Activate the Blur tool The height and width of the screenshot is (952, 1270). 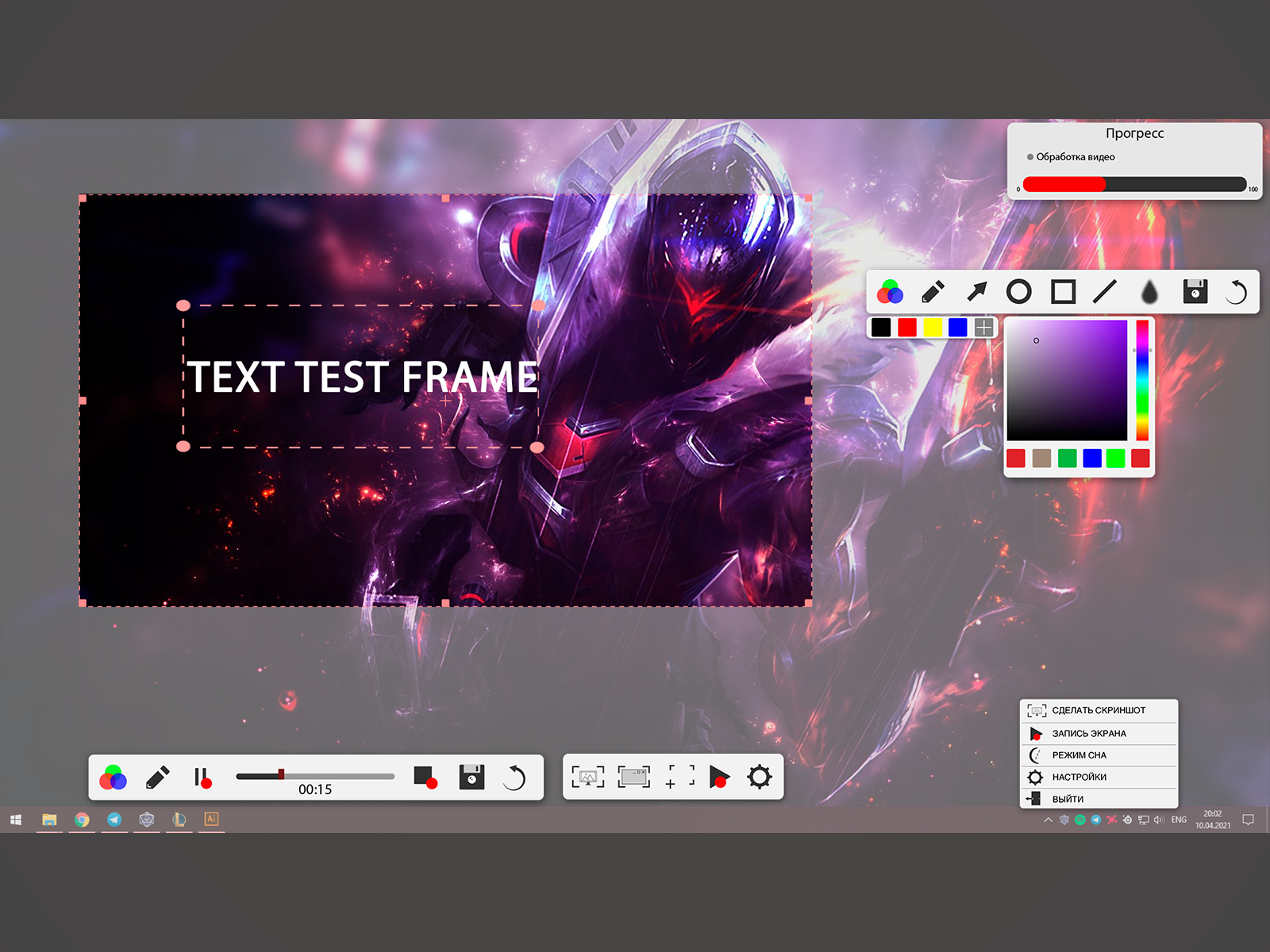pyautogui.click(x=1149, y=292)
